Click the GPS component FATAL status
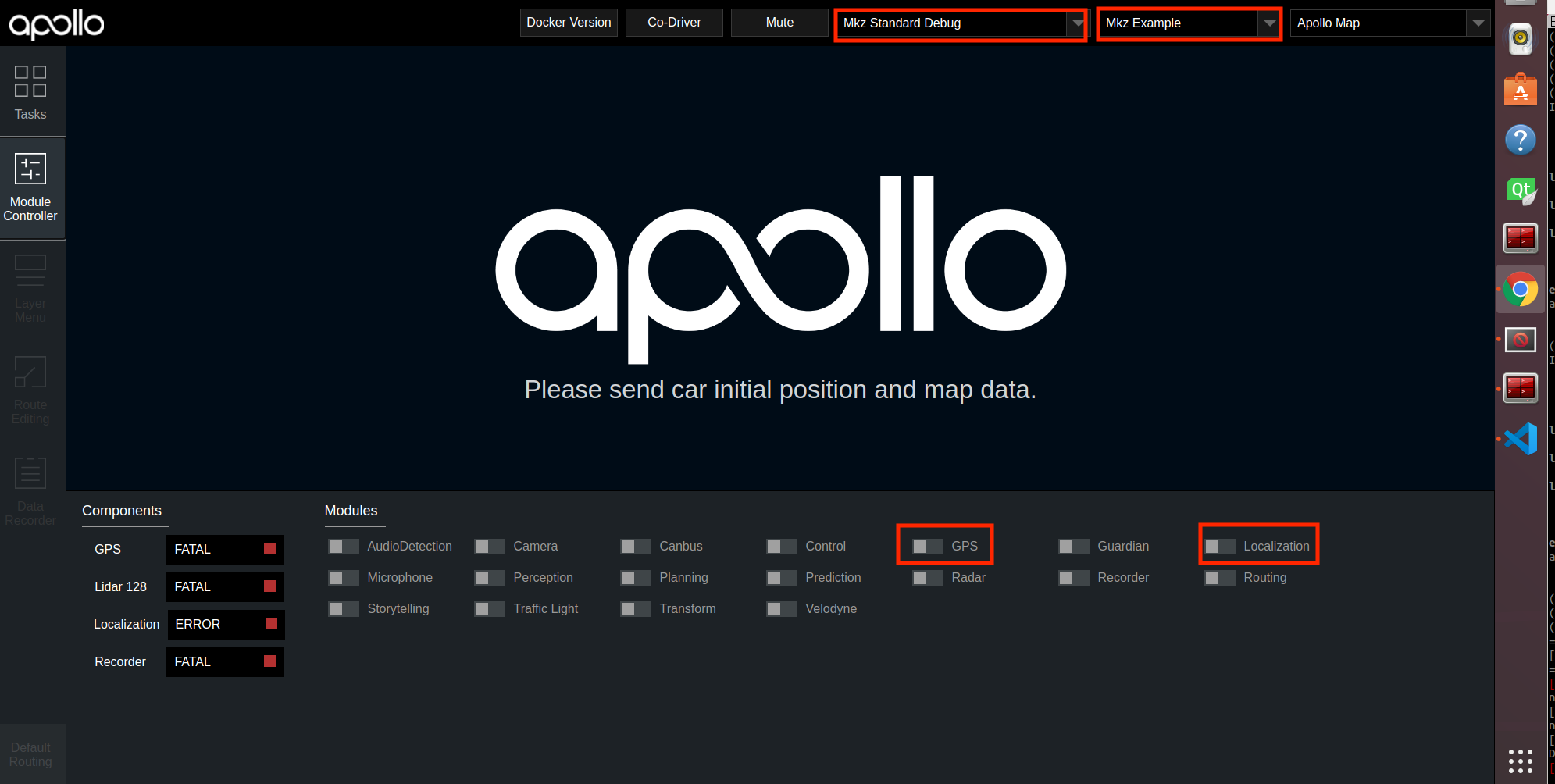Screen dimensions: 1555x784 (225, 550)
